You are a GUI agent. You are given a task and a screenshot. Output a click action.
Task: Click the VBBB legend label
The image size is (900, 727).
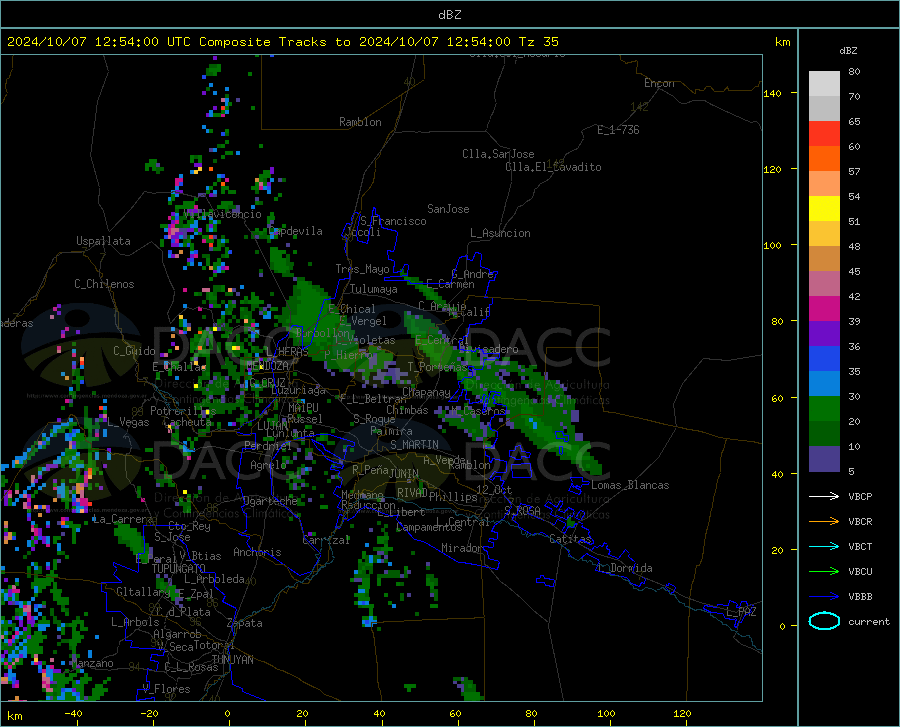click(860, 597)
